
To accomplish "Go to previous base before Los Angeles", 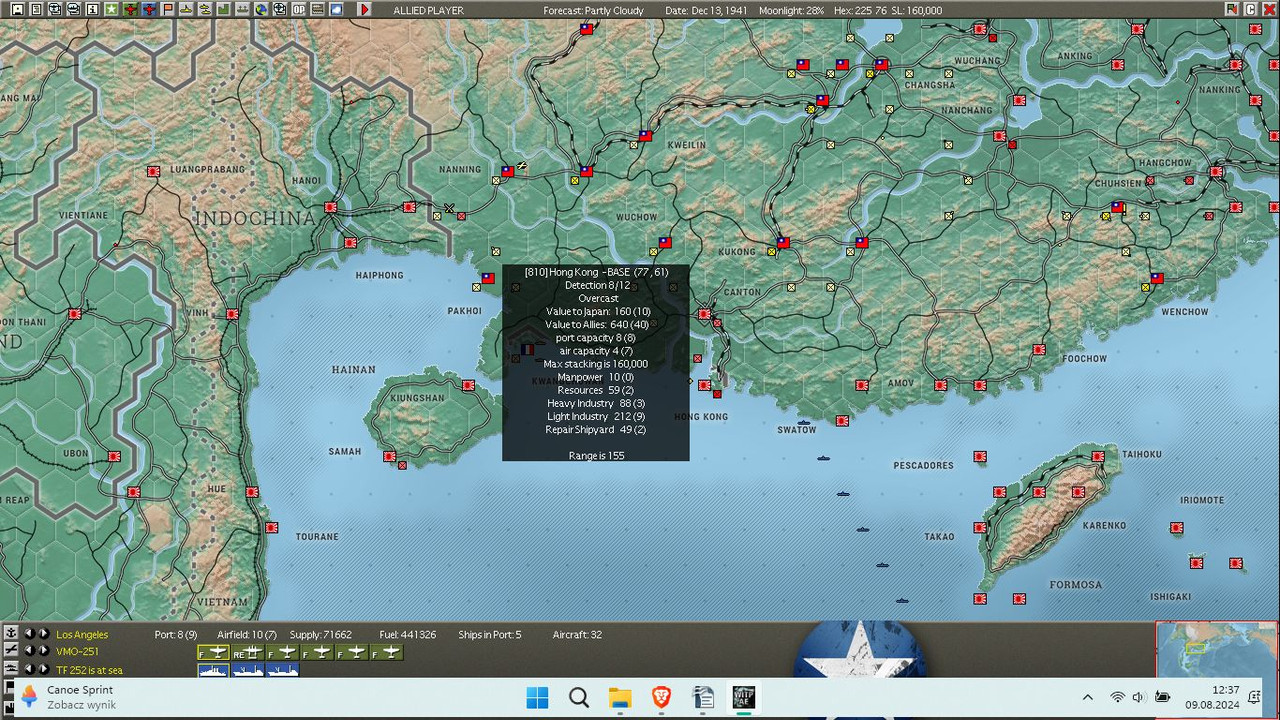I will 29,633.
